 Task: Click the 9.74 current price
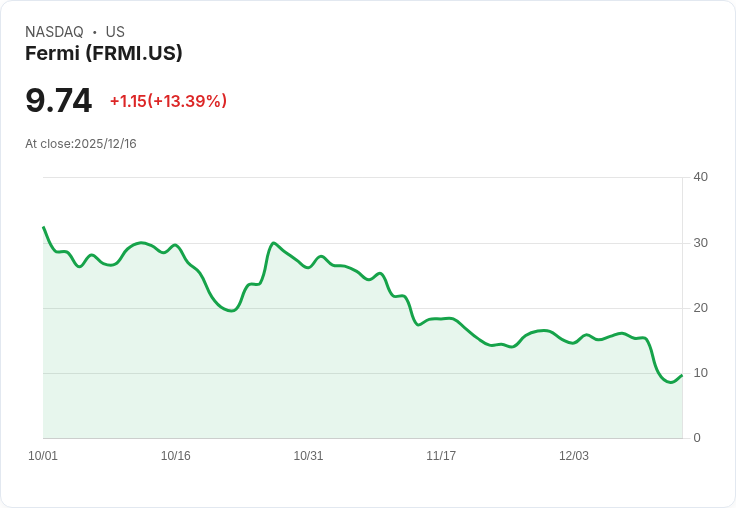point(58,101)
